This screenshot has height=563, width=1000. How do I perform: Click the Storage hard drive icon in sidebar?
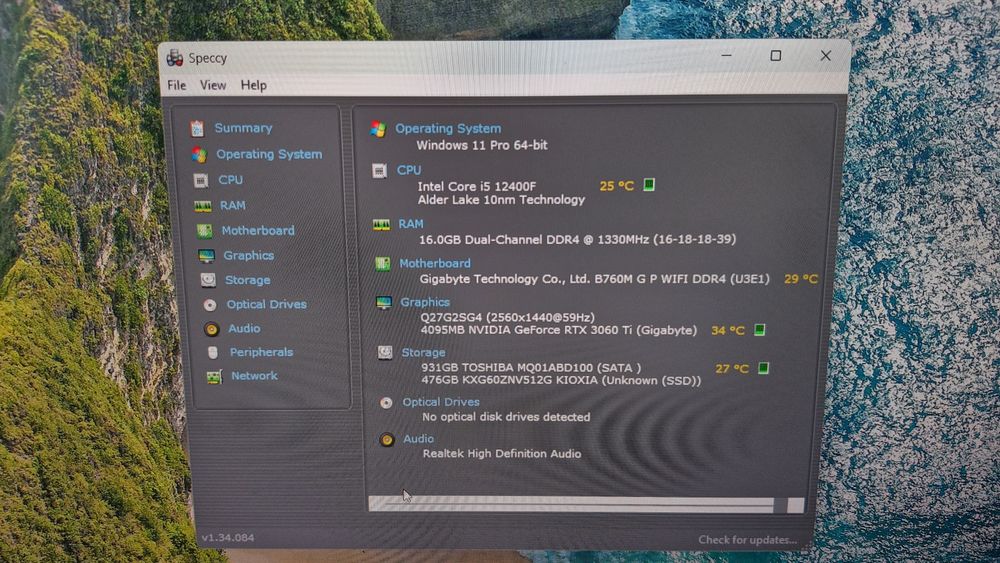pos(208,280)
